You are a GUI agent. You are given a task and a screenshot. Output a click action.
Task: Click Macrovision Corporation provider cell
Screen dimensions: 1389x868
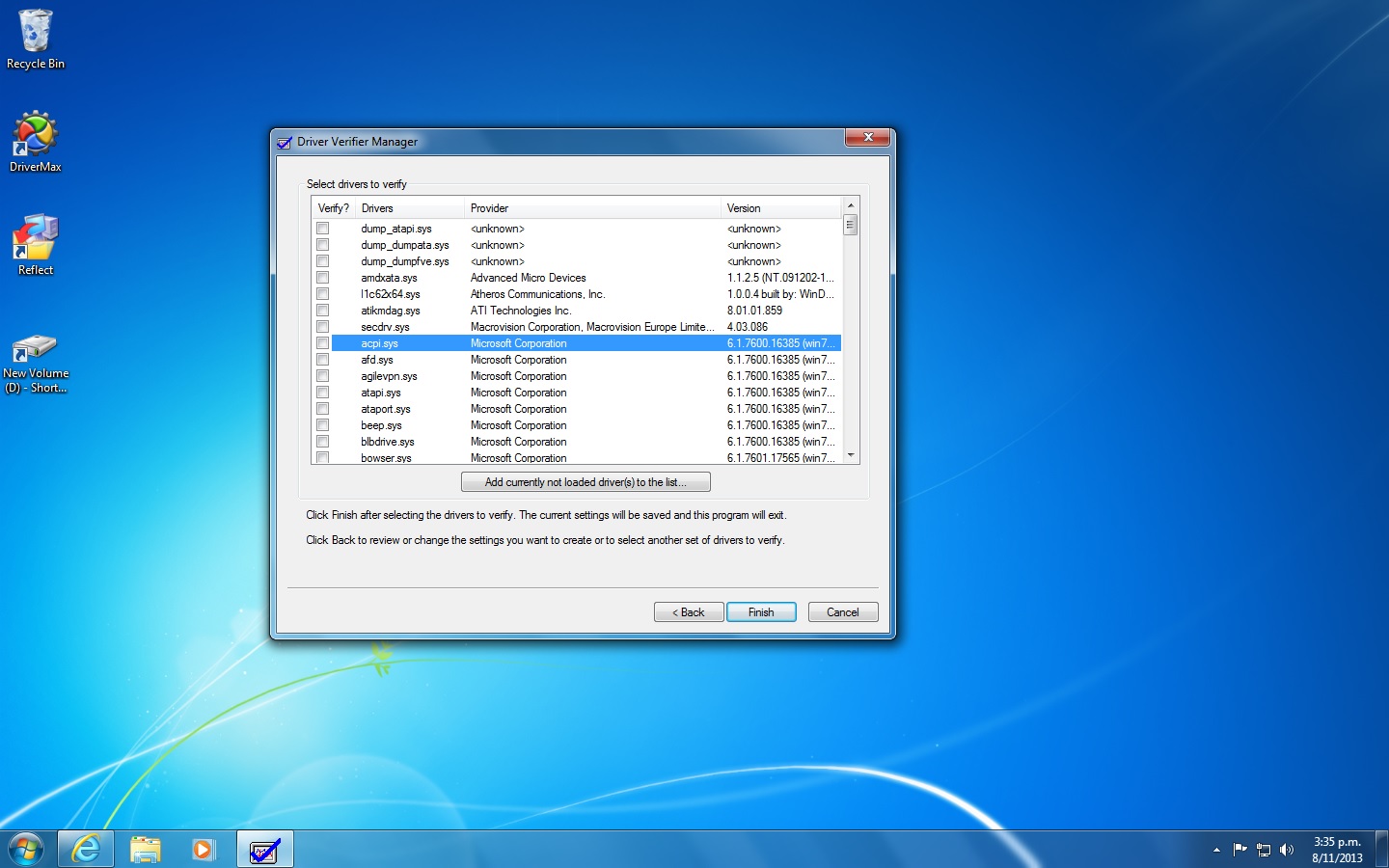[592, 327]
